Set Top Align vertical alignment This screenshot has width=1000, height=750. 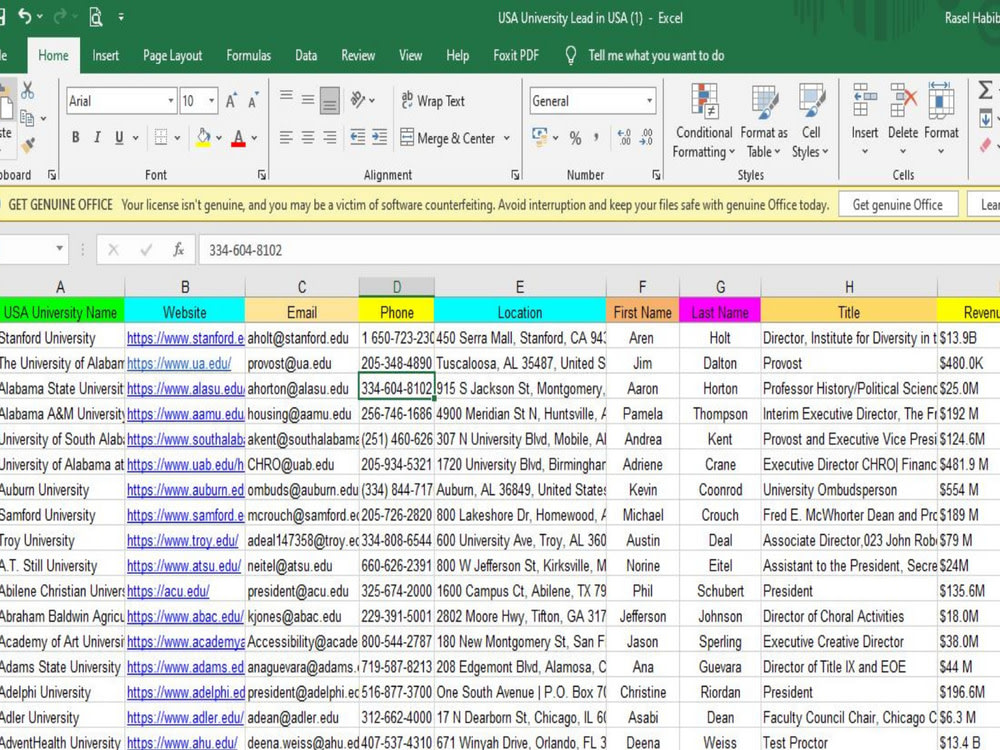(x=286, y=97)
